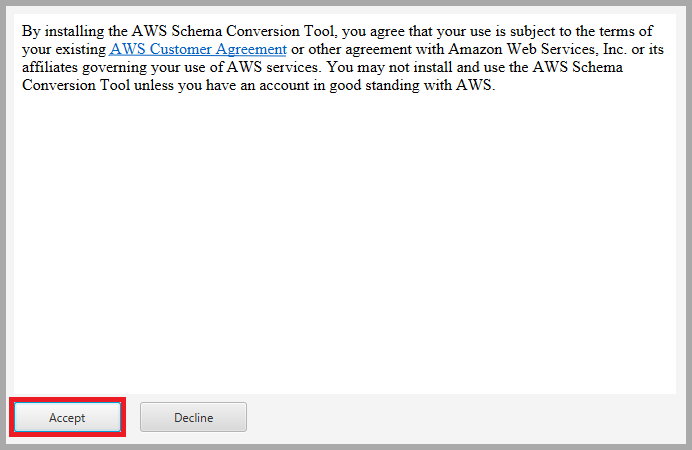Viewport: 692px width, 450px height.
Task: Decline the AWS license agreement
Action: (x=193, y=417)
